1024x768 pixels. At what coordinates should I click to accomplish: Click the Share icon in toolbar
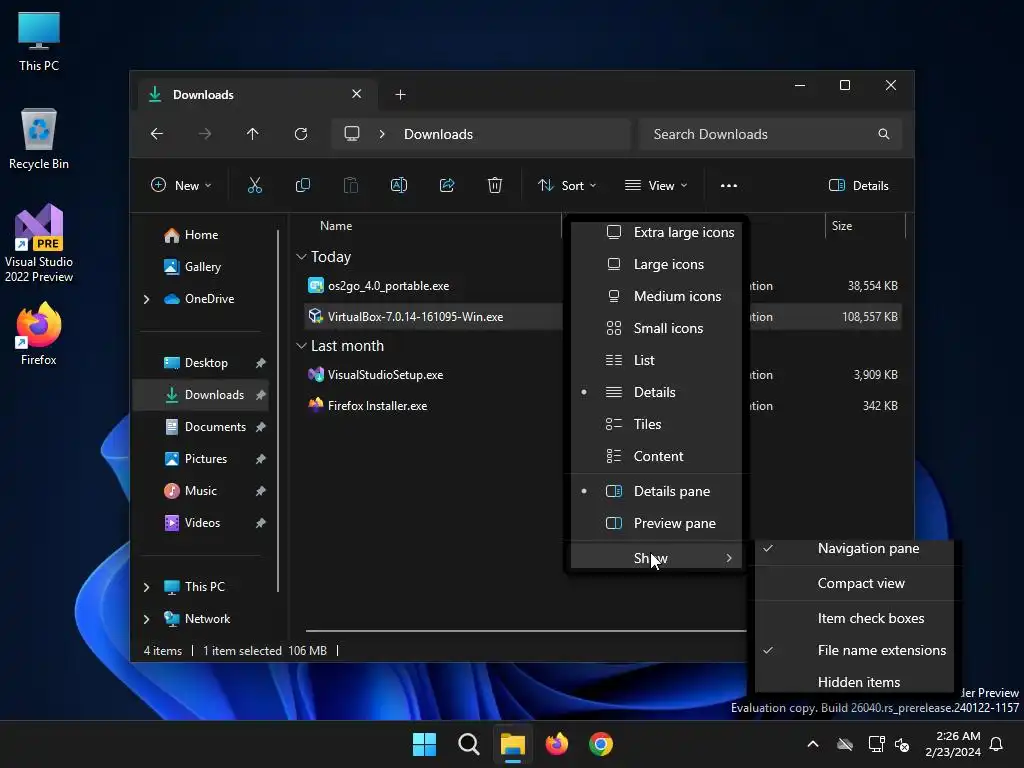[447, 185]
